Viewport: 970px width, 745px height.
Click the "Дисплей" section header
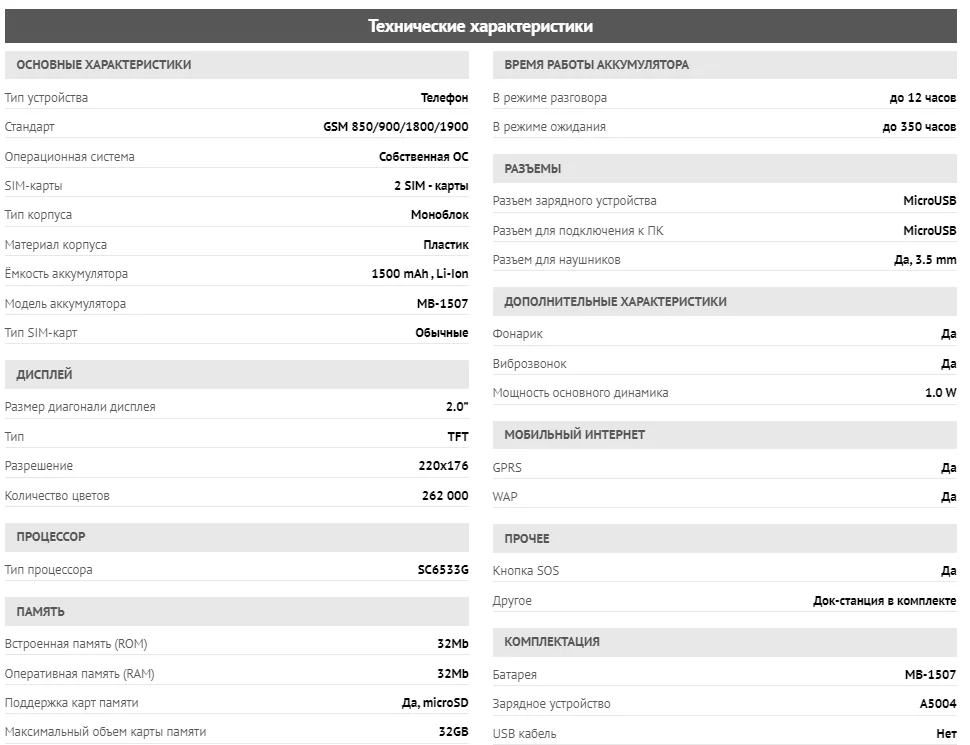[45, 375]
